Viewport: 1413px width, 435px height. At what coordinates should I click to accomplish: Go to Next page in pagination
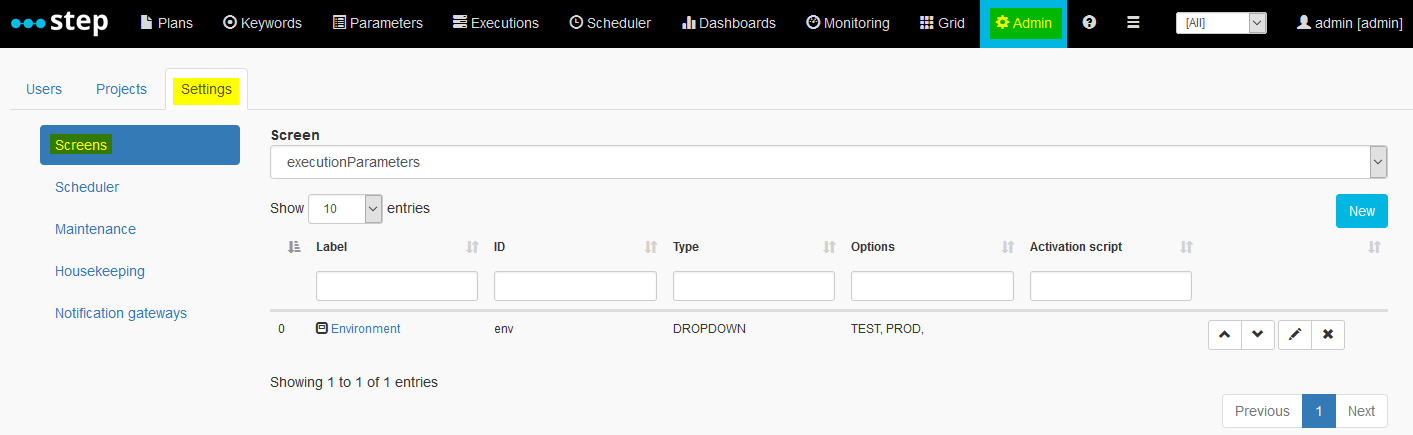(1362, 411)
